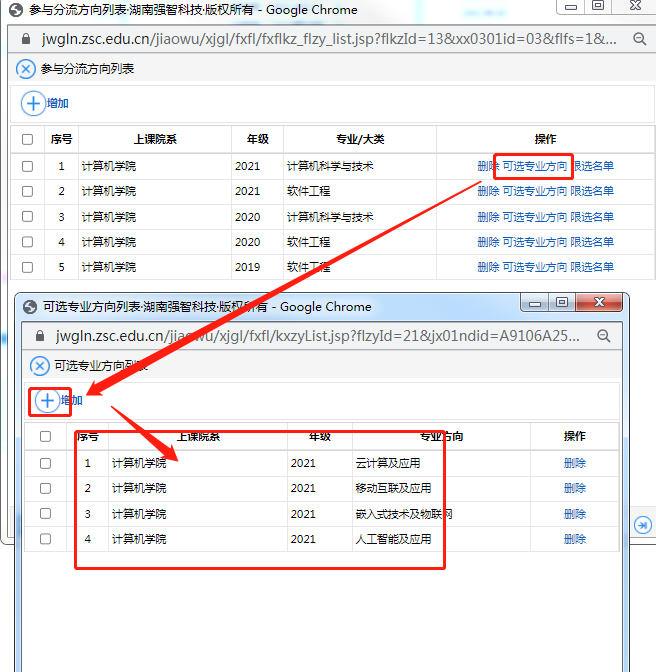Check the row 2 box for 2021 软件工程
The height and width of the screenshot is (672, 656).
click(x=27, y=191)
